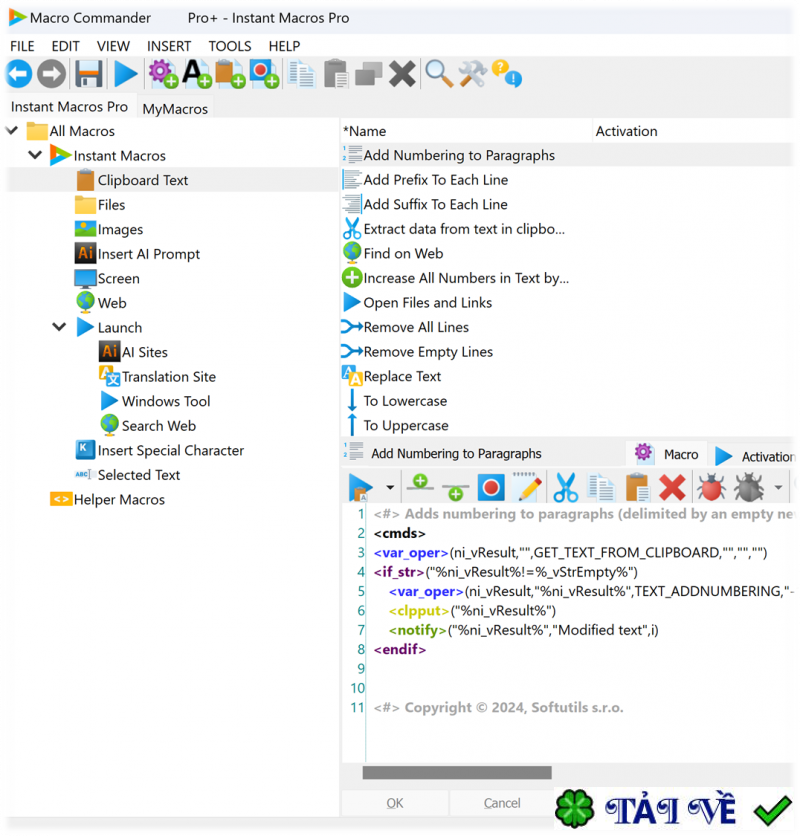Image resolution: width=800 pixels, height=836 pixels.
Task: Run macro with main toolbar play icon
Action: click(x=126, y=74)
